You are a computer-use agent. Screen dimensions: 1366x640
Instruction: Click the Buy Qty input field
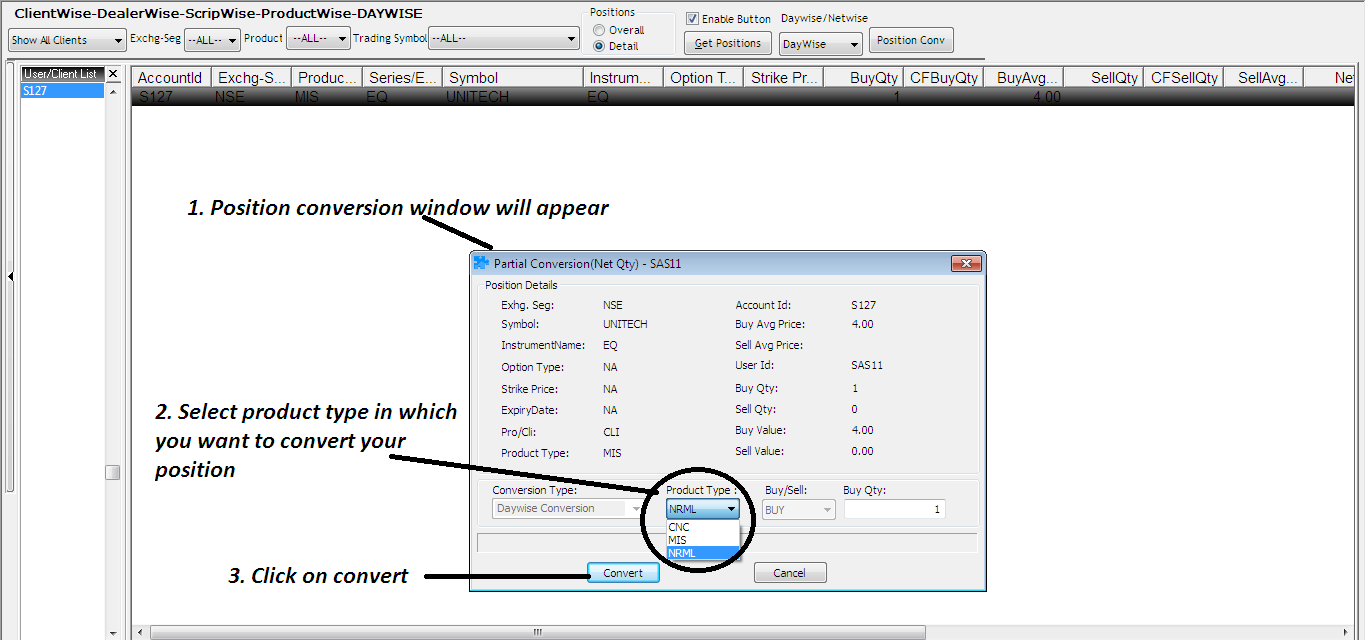(x=893, y=509)
